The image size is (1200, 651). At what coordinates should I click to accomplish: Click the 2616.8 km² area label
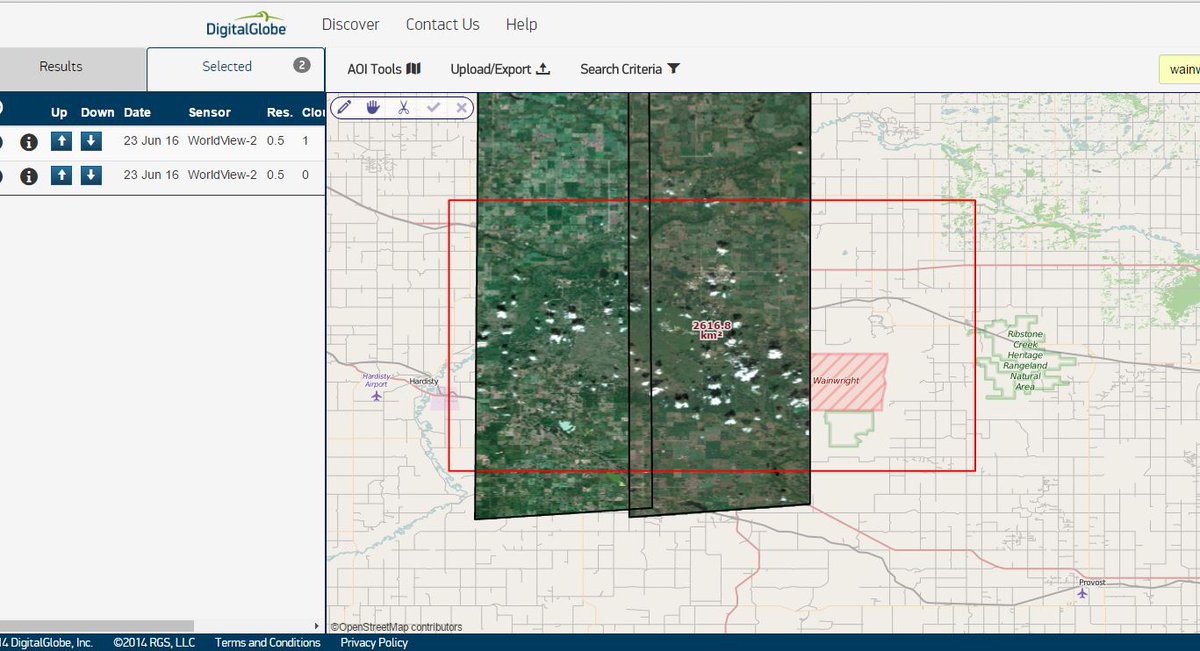tap(712, 330)
